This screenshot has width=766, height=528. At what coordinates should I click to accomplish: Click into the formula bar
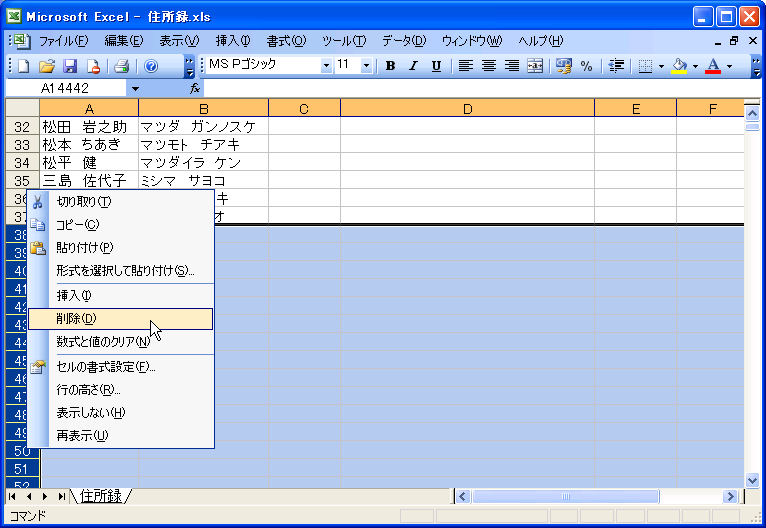[x=482, y=88]
